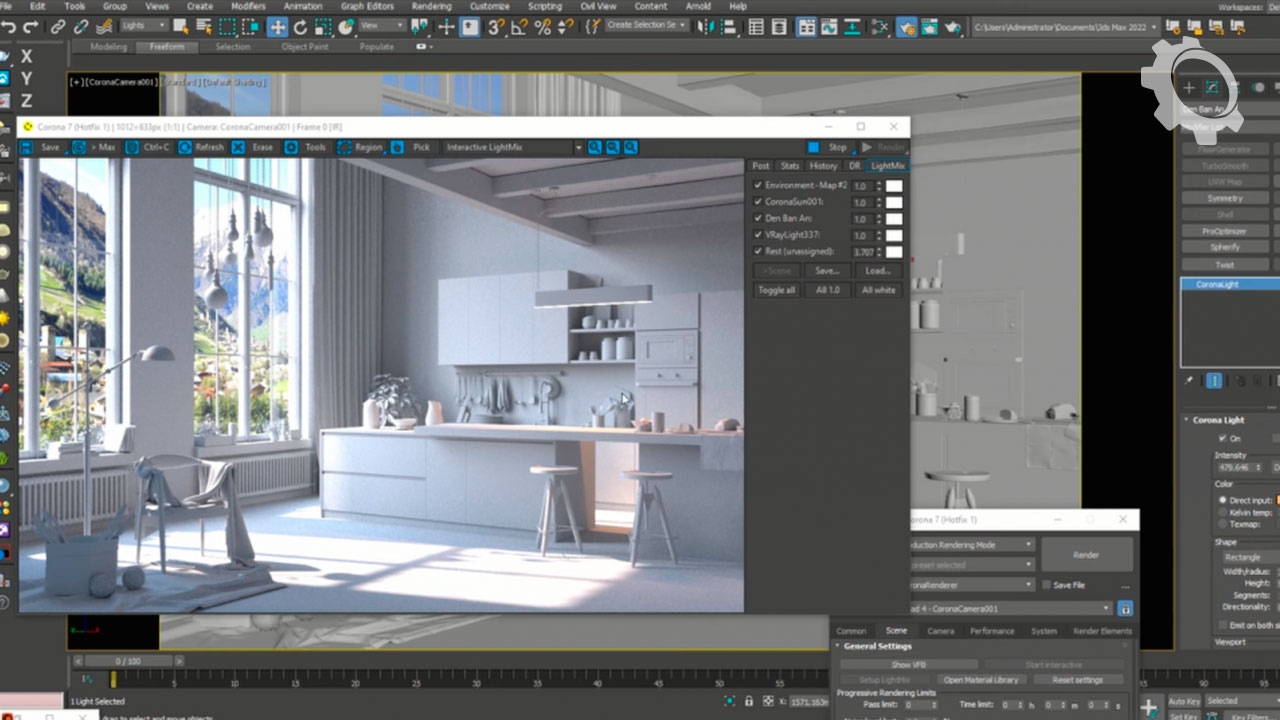Click the All white LightMix button
This screenshot has height=720, width=1280.
click(x=879, y=290)
